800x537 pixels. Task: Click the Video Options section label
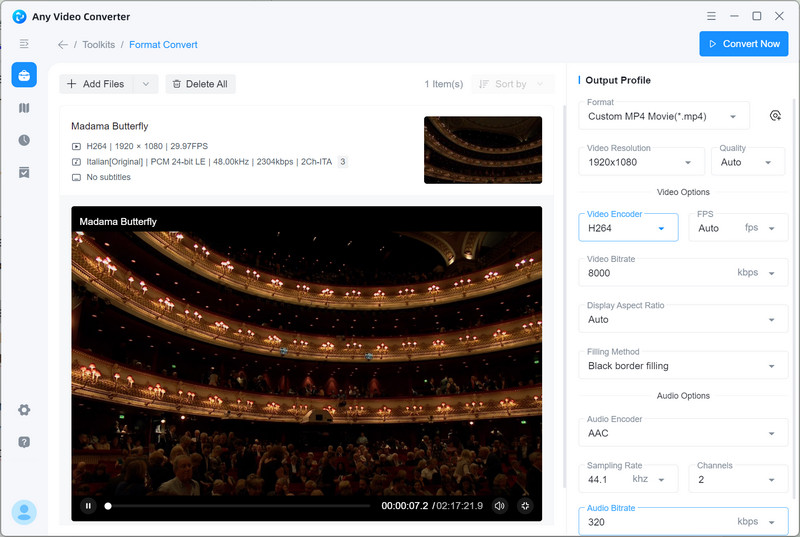(683, 192)
